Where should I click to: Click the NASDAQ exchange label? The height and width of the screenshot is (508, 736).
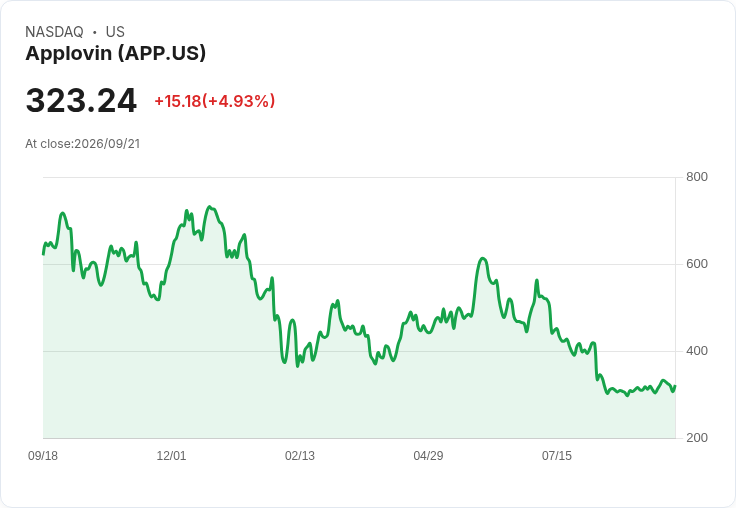[x=54, y=32]
